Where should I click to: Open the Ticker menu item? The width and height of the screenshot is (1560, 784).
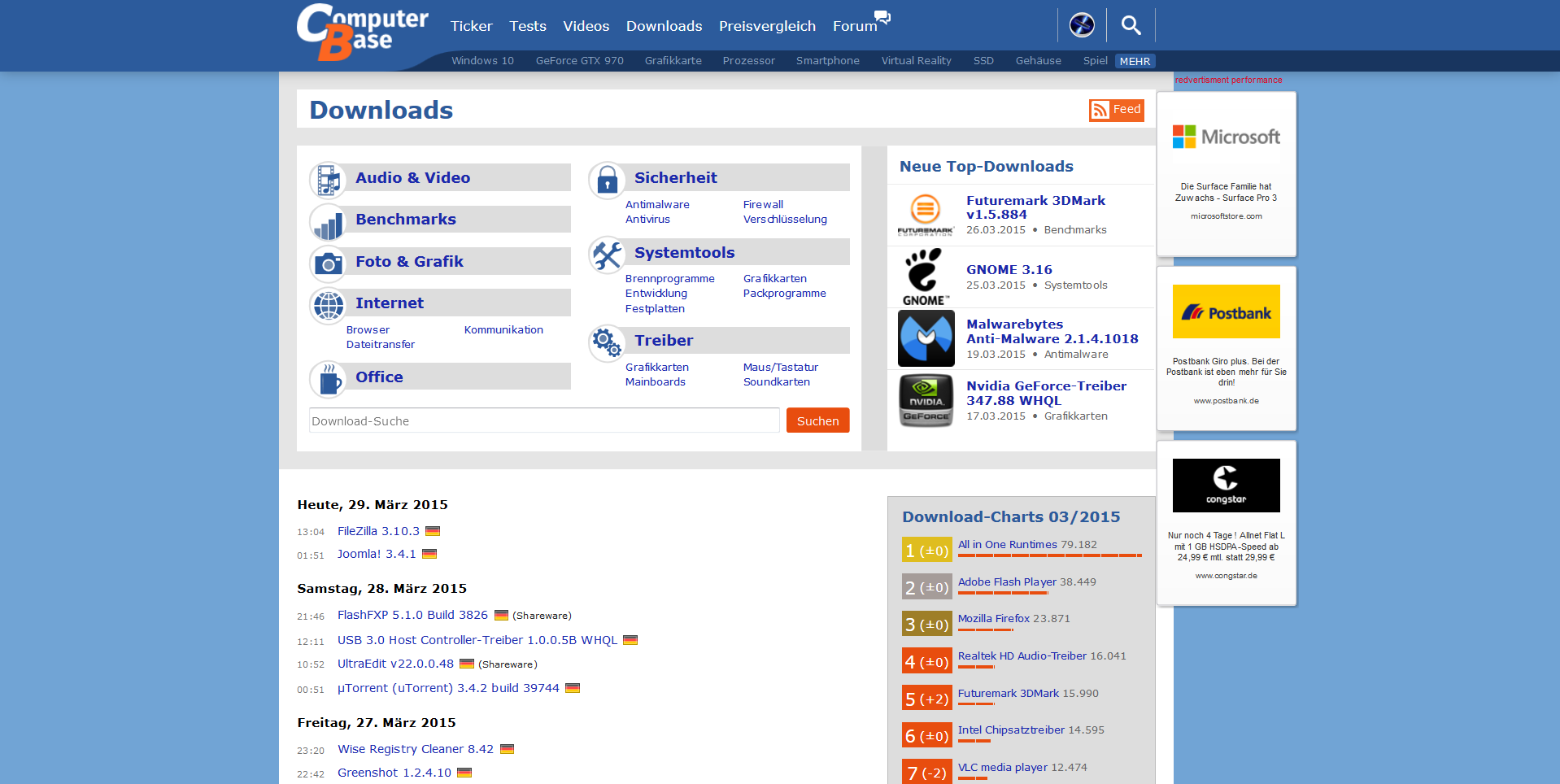[472, 26]
